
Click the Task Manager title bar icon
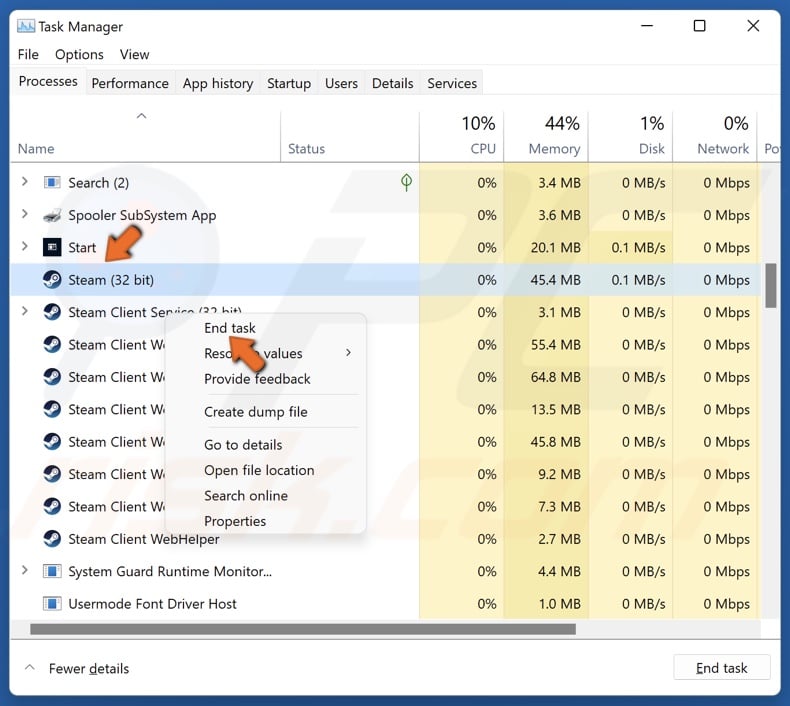(26, 26)
